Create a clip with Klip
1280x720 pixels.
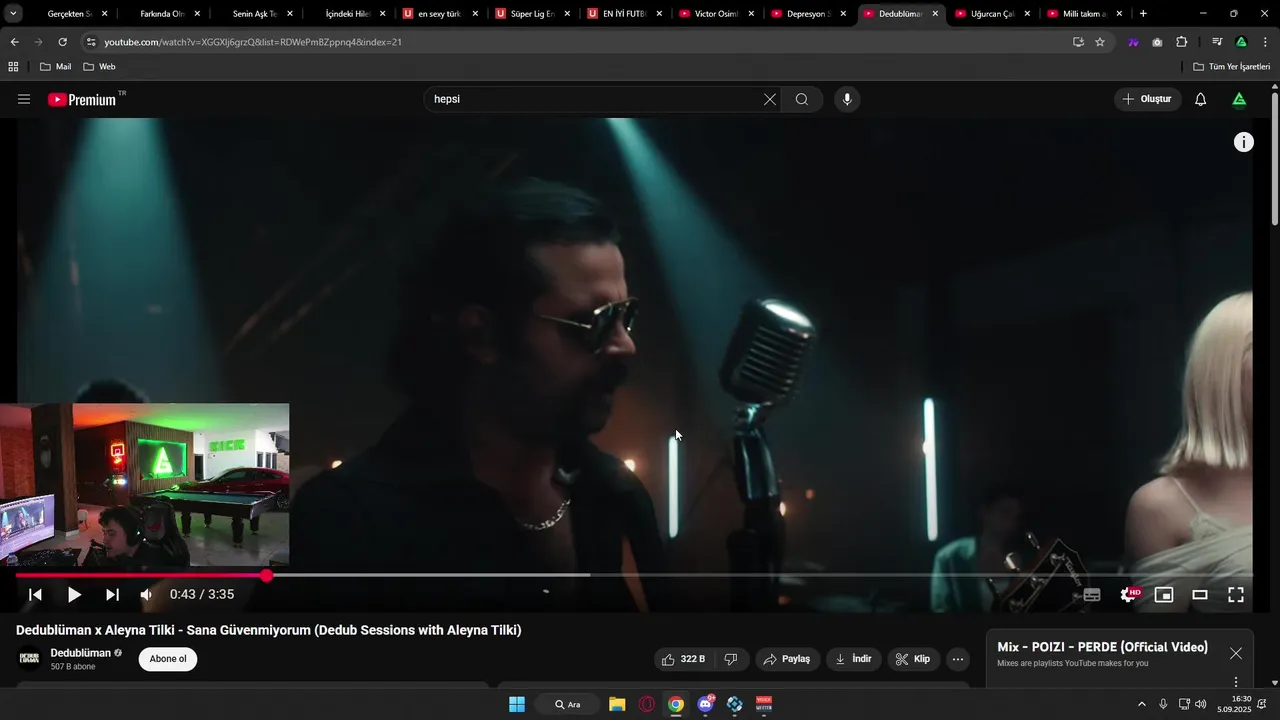click(913, 659)
